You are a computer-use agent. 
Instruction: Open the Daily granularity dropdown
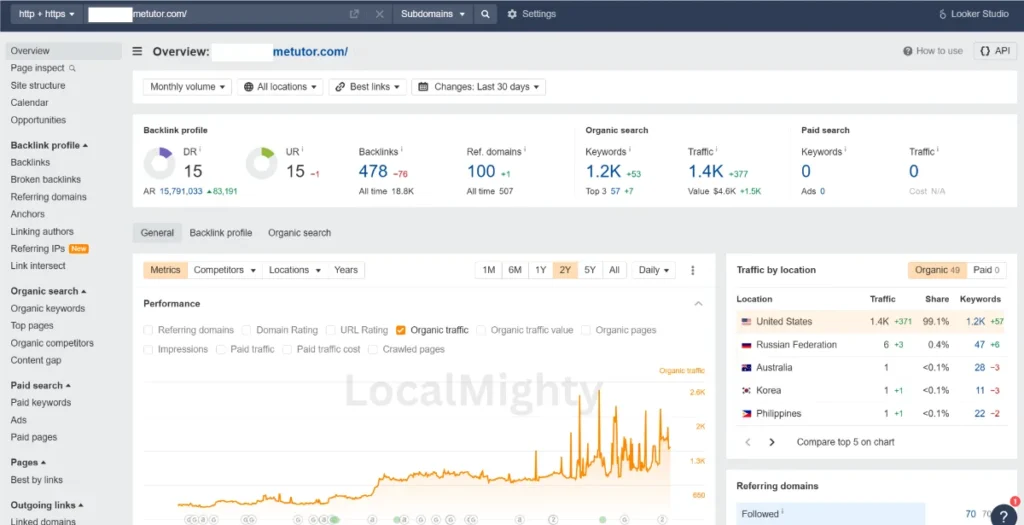click(654, 270)
